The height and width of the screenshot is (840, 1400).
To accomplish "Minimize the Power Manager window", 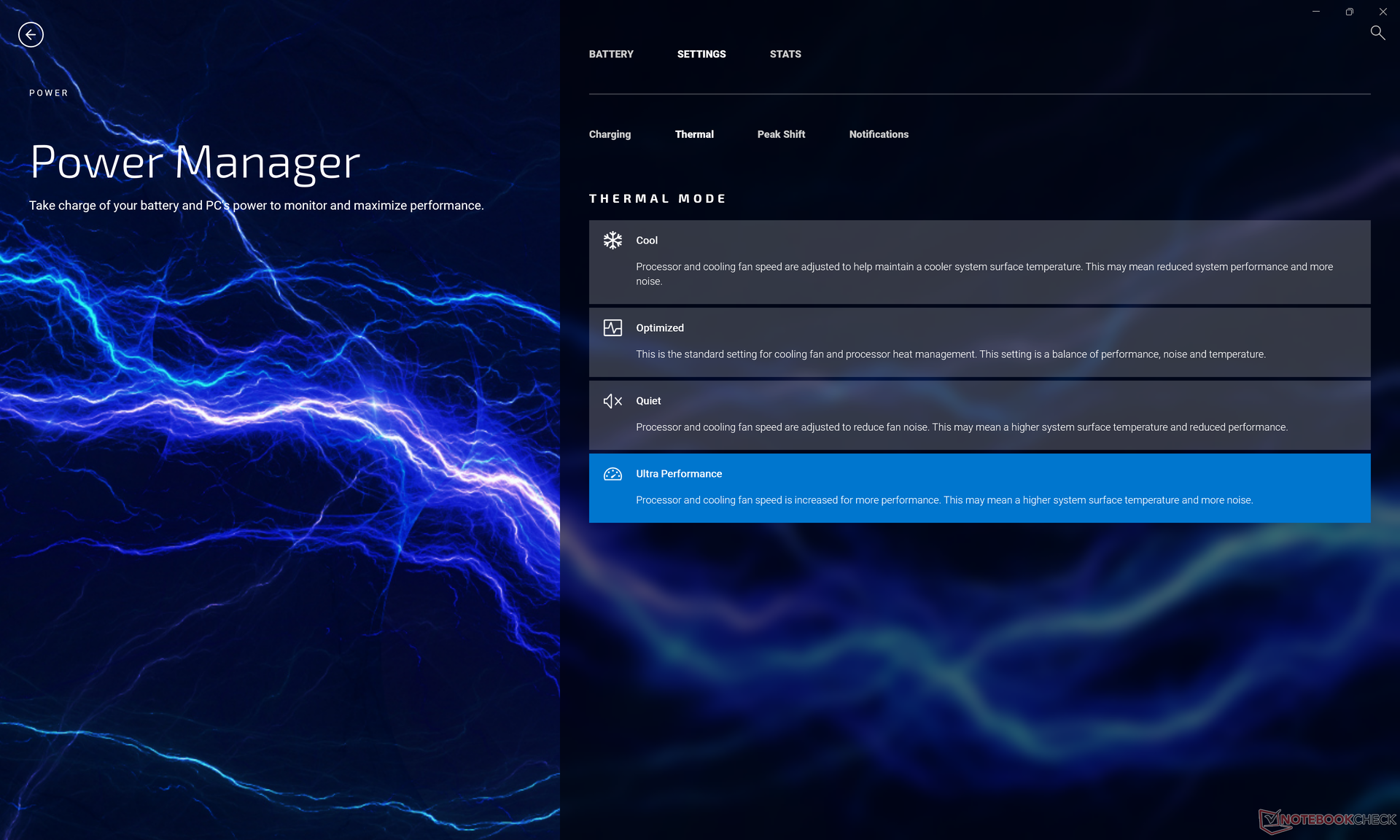I will 1315,12.
